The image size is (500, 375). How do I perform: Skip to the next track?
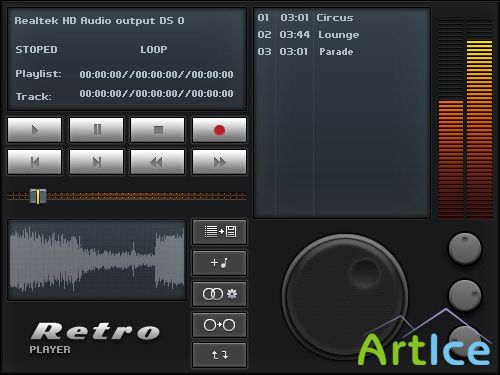pyautogui.click(x=96, y=162)
